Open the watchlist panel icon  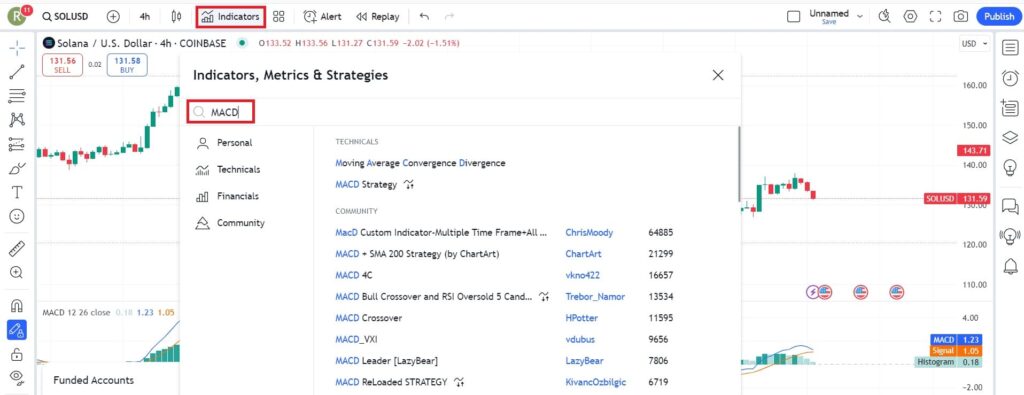pyautogui.click(x=1010, y=47)
